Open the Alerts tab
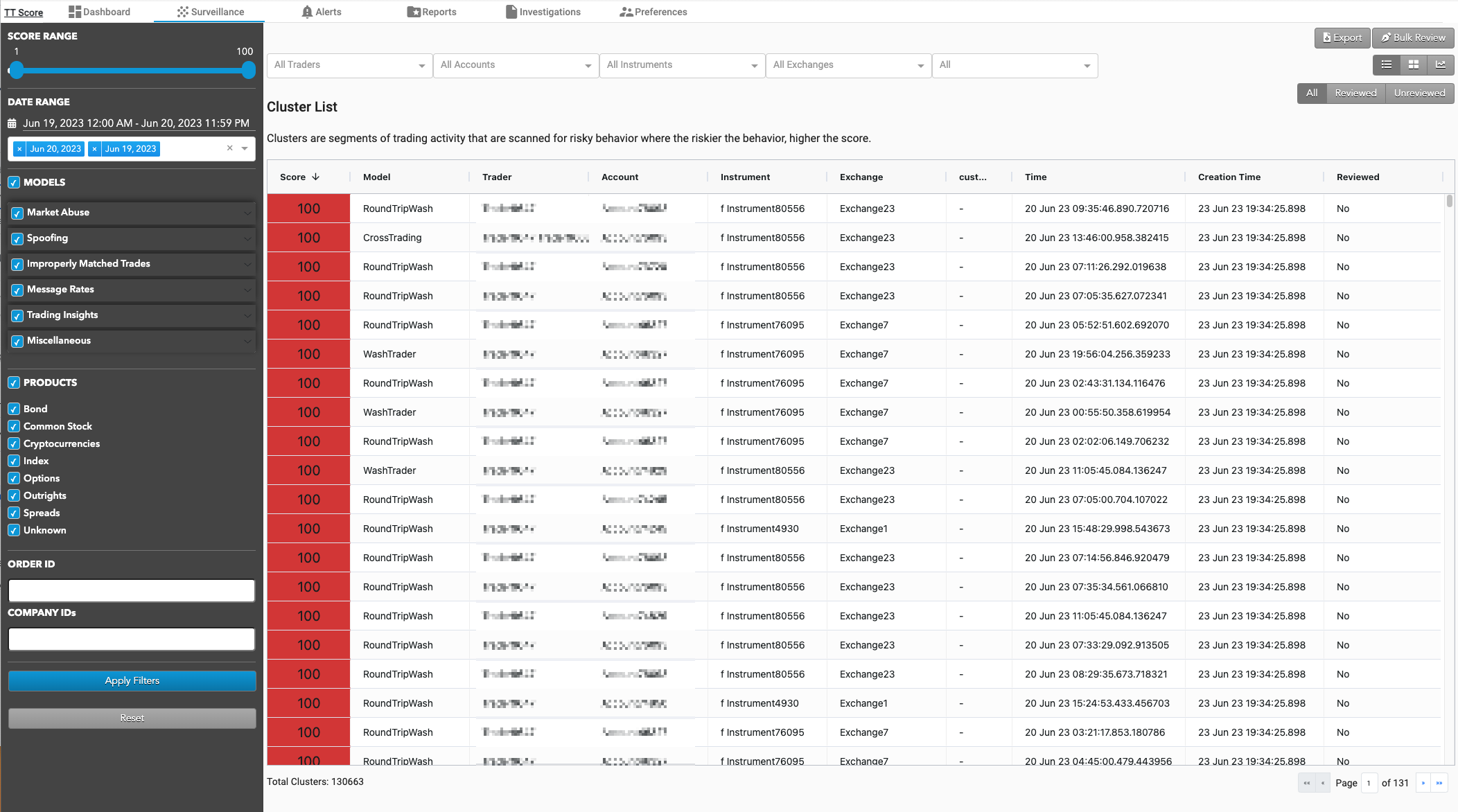 322,12
